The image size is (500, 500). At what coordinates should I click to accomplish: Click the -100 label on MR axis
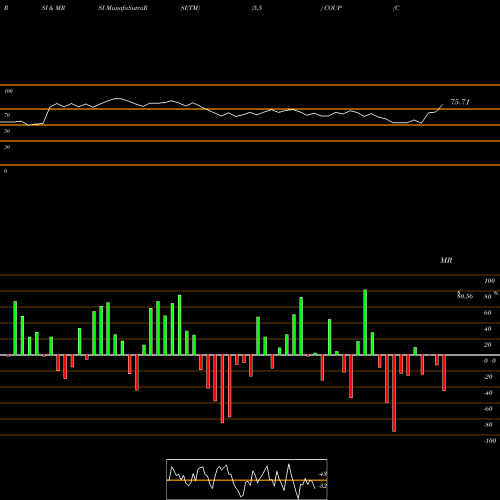[x=490, y=441]
